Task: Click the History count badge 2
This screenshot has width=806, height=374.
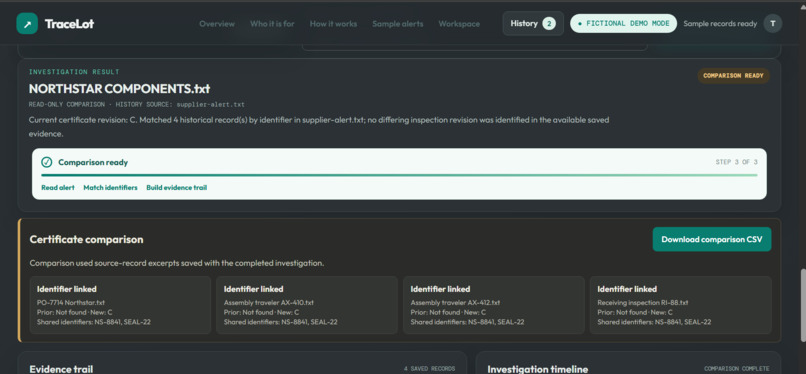Action: (x=549, y=24)
